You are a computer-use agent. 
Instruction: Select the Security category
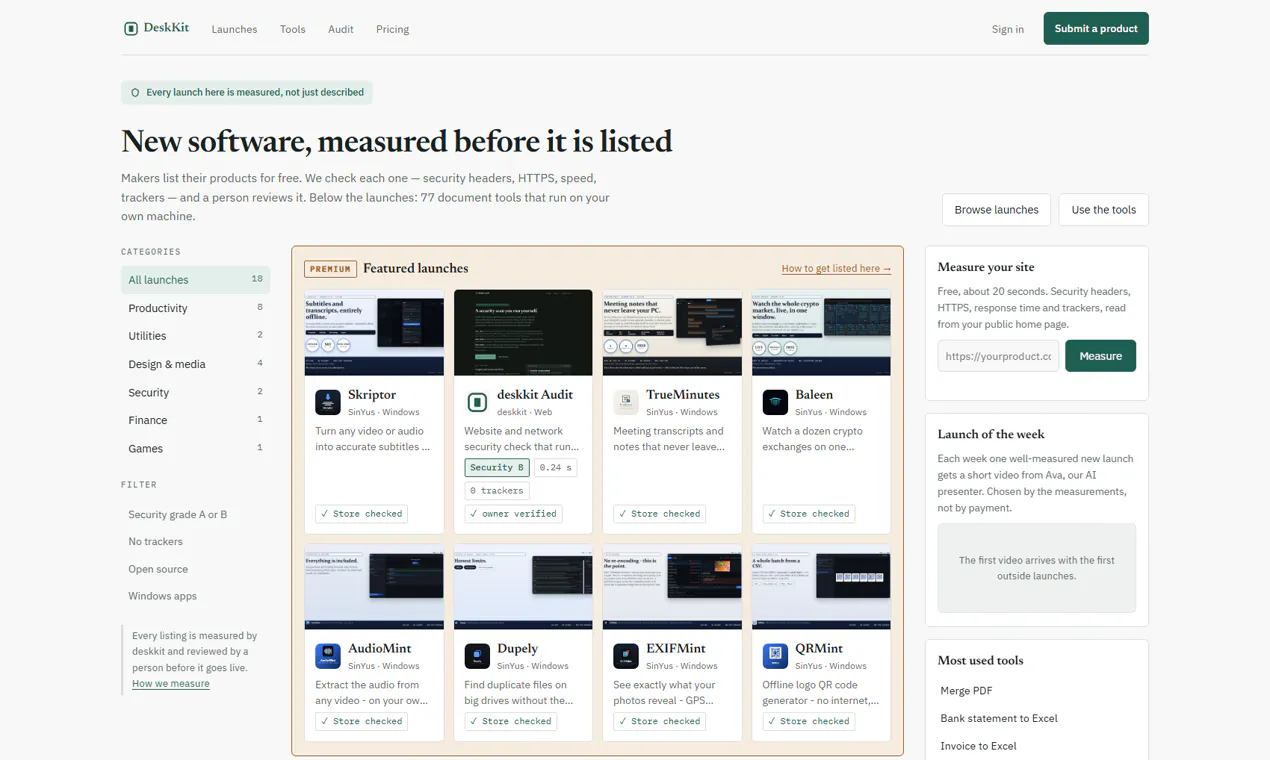click(x=195, y=392)
